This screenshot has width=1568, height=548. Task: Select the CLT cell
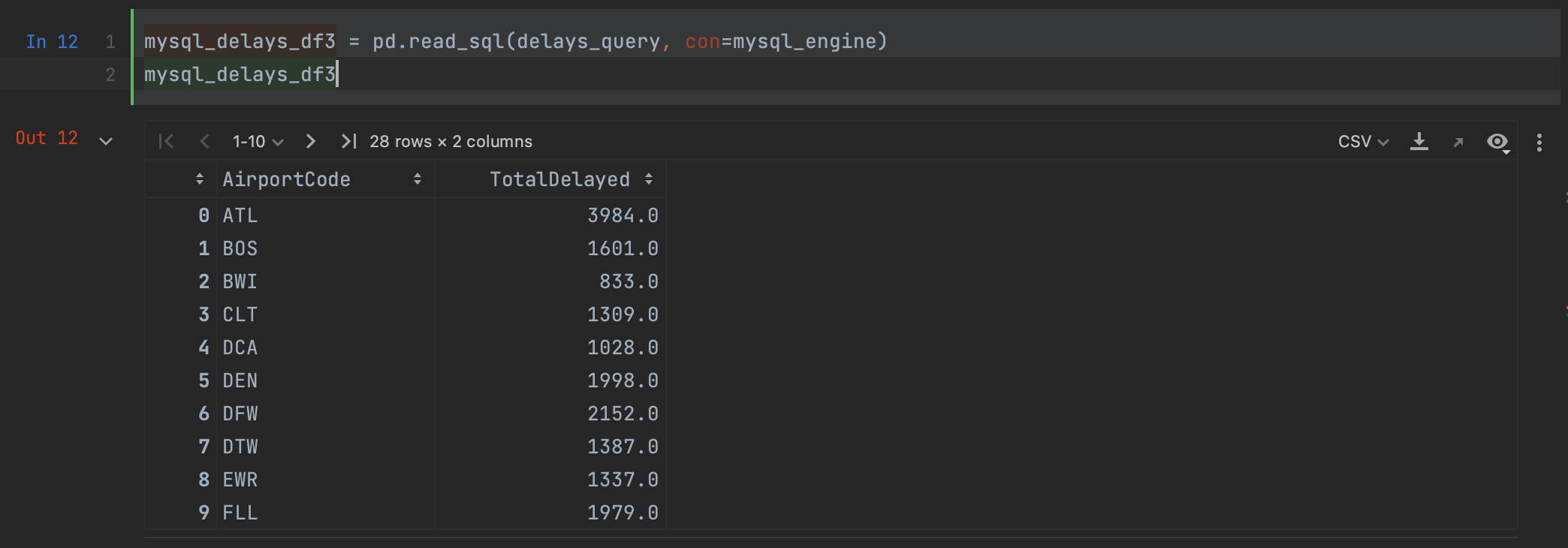[326, 315]
